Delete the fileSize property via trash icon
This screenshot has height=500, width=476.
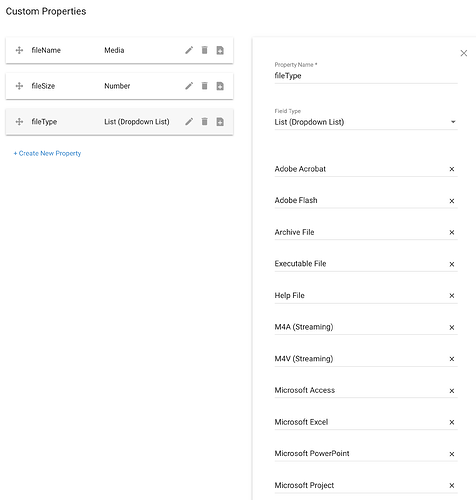tap(204, 86)
